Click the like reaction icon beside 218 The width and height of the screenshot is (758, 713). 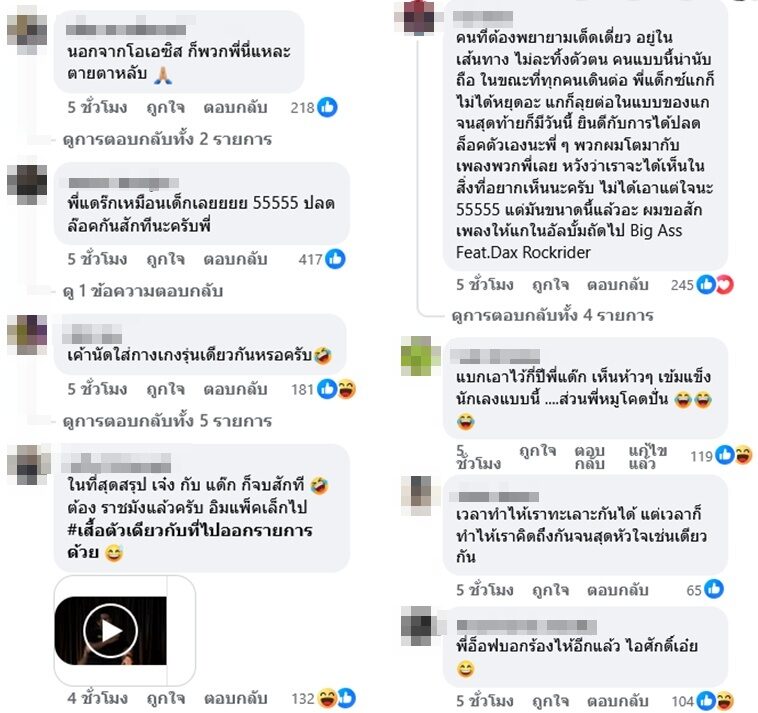(327, 107)
